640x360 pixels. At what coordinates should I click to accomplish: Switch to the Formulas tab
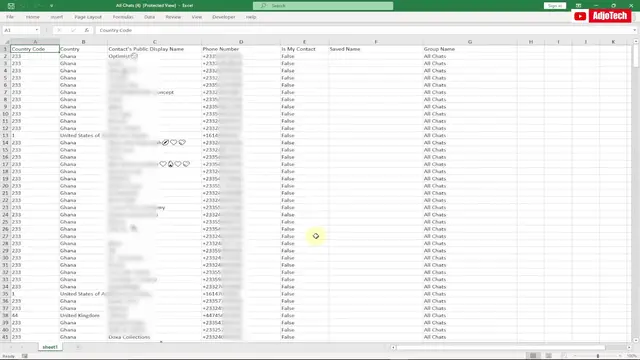[123, 17]
